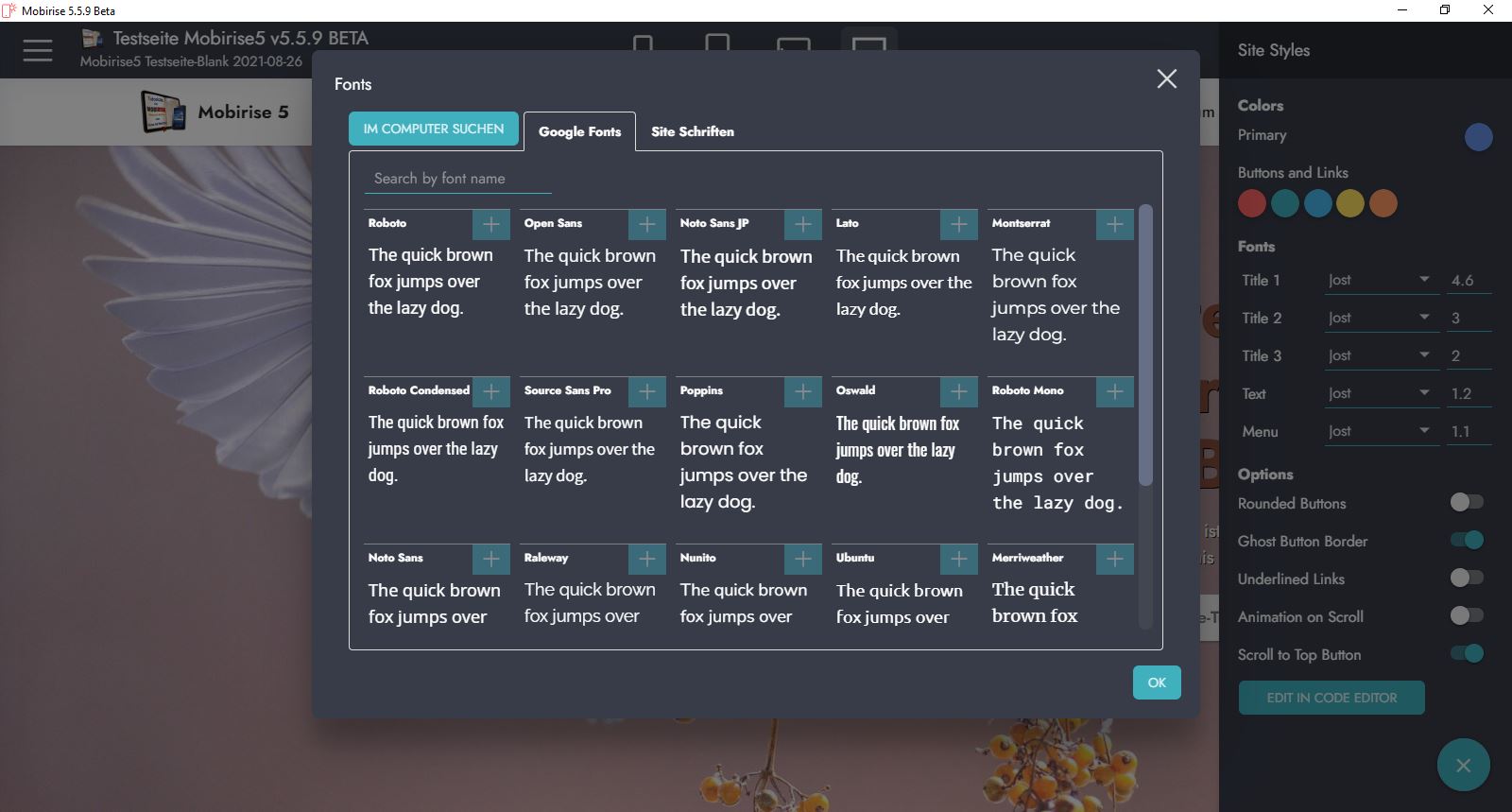Turn off Ghost Button Border
This screenshot has width=1512, height=812.
[x=1467, y=540]
